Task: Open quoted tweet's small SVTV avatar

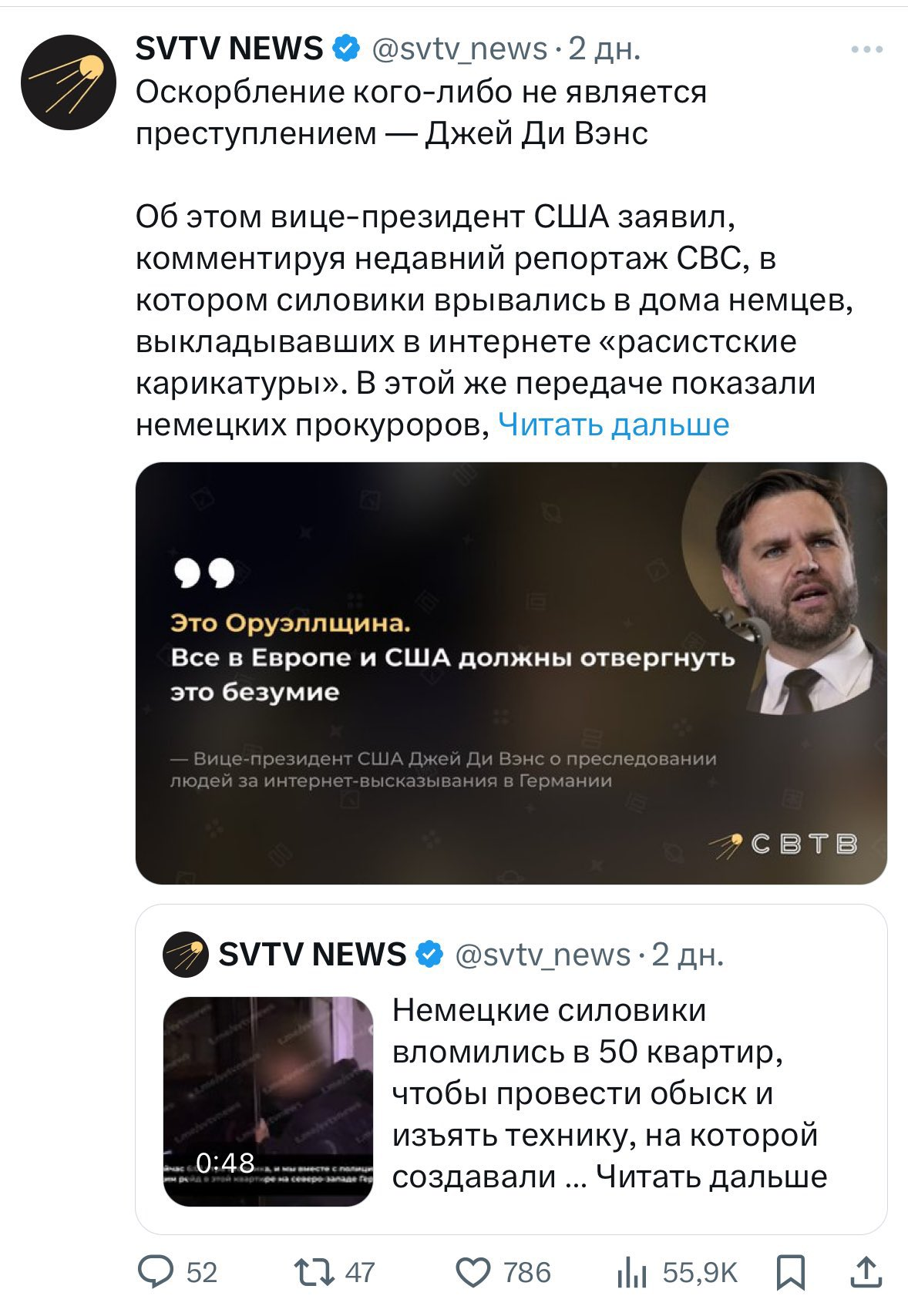Action: pos(185,955)
